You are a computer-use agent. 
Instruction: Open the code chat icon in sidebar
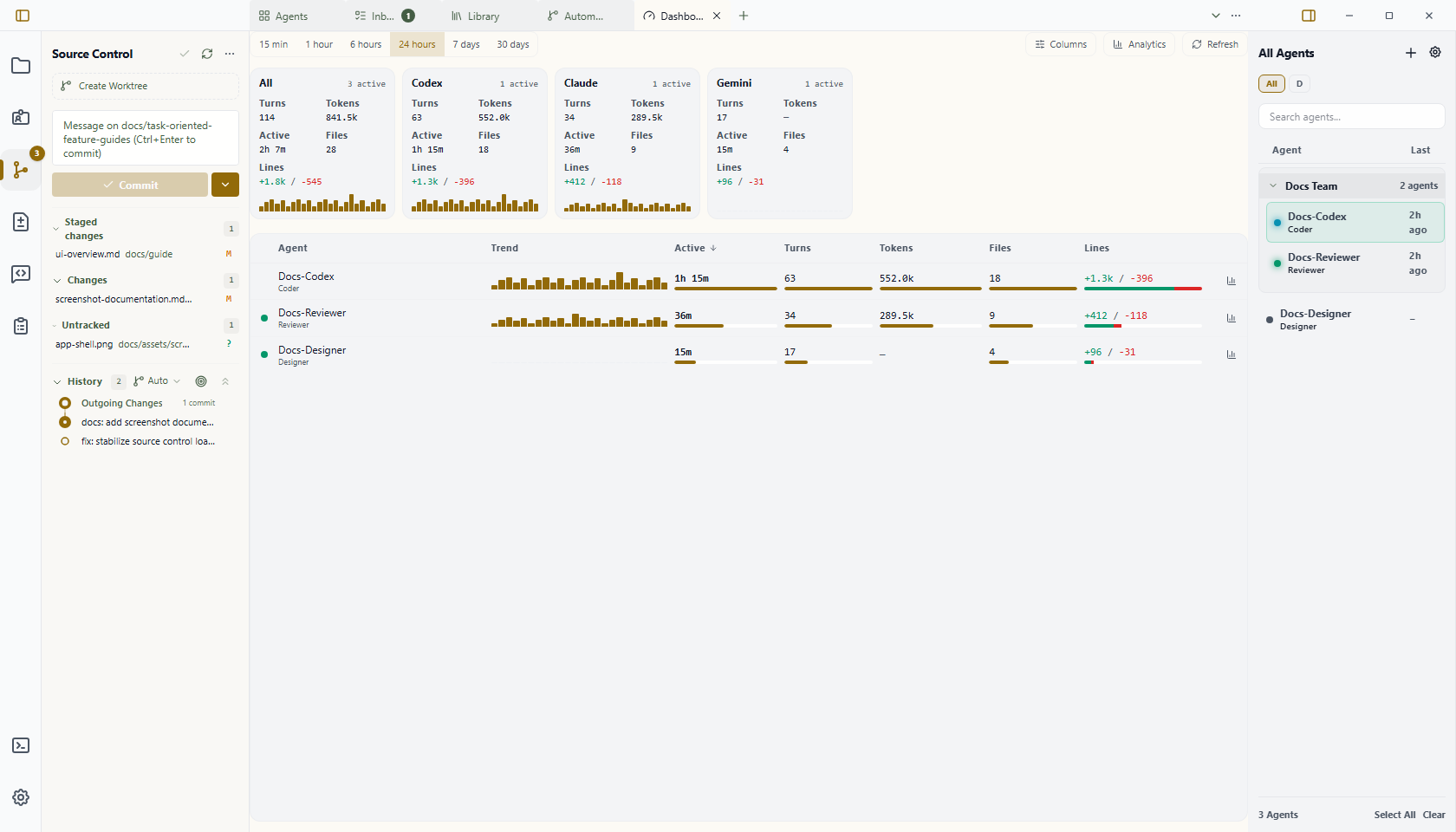click(21, 274)
